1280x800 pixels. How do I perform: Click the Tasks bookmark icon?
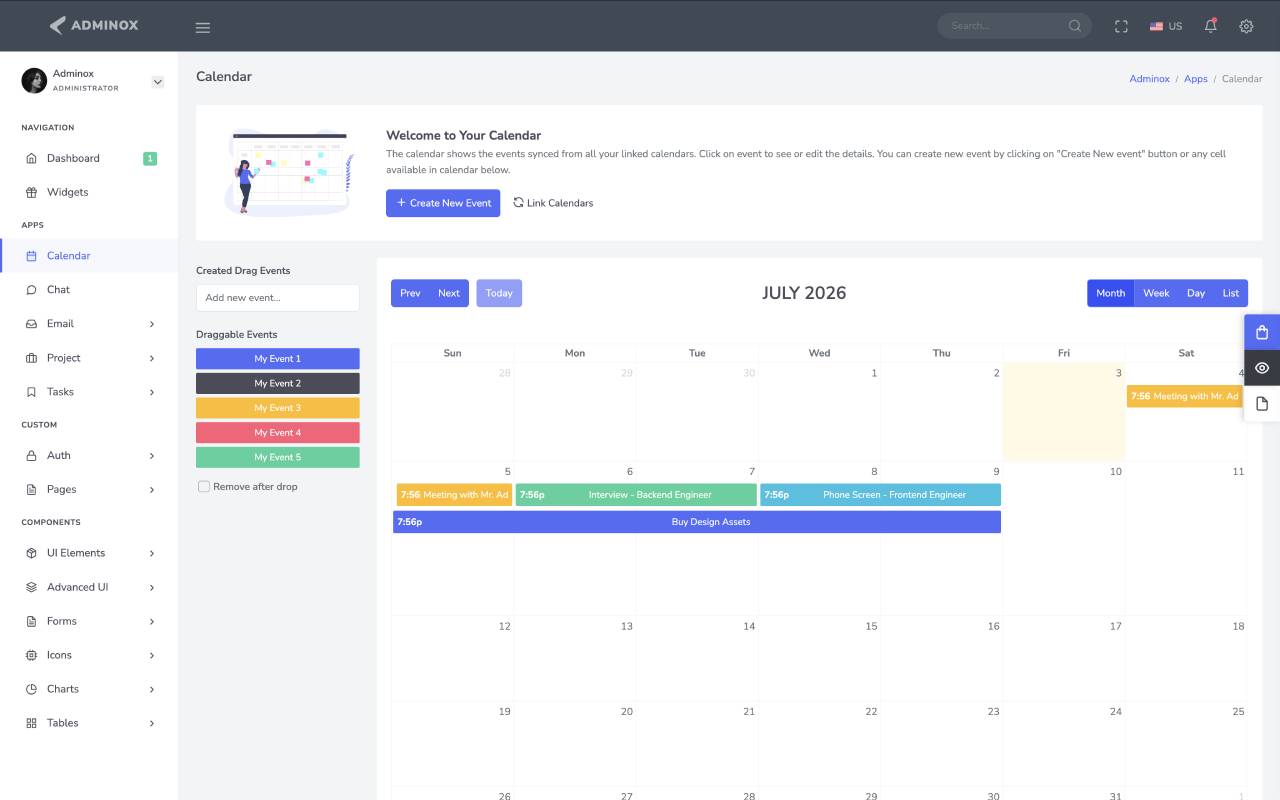(x=31, y=392)
